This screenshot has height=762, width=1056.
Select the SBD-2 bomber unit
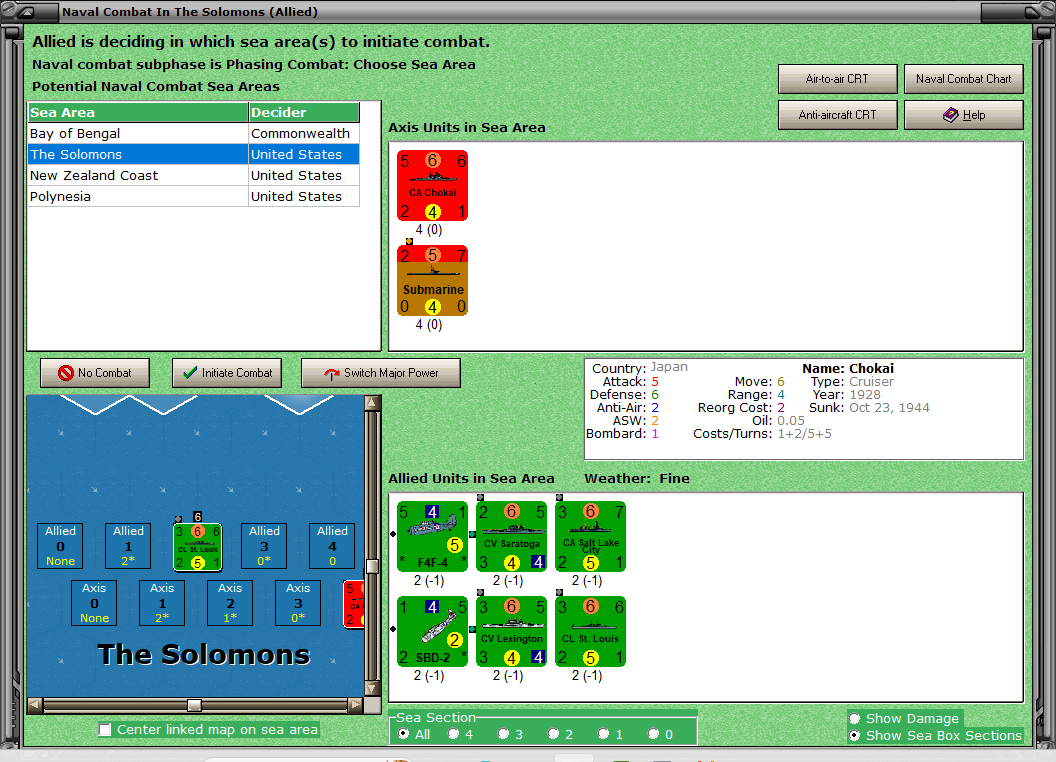432,631
